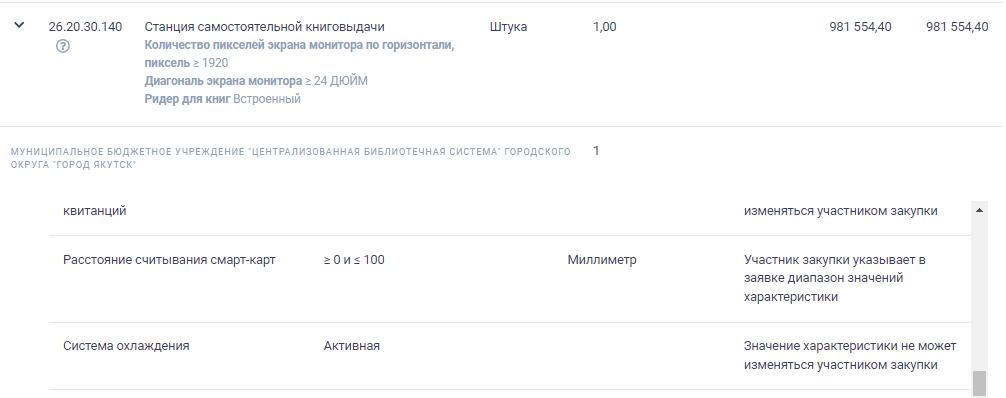Click the scrollbar track above the thumb
Image resolution: width=1006 pixels, height=398 pixels.
click(x=979, y=293)
